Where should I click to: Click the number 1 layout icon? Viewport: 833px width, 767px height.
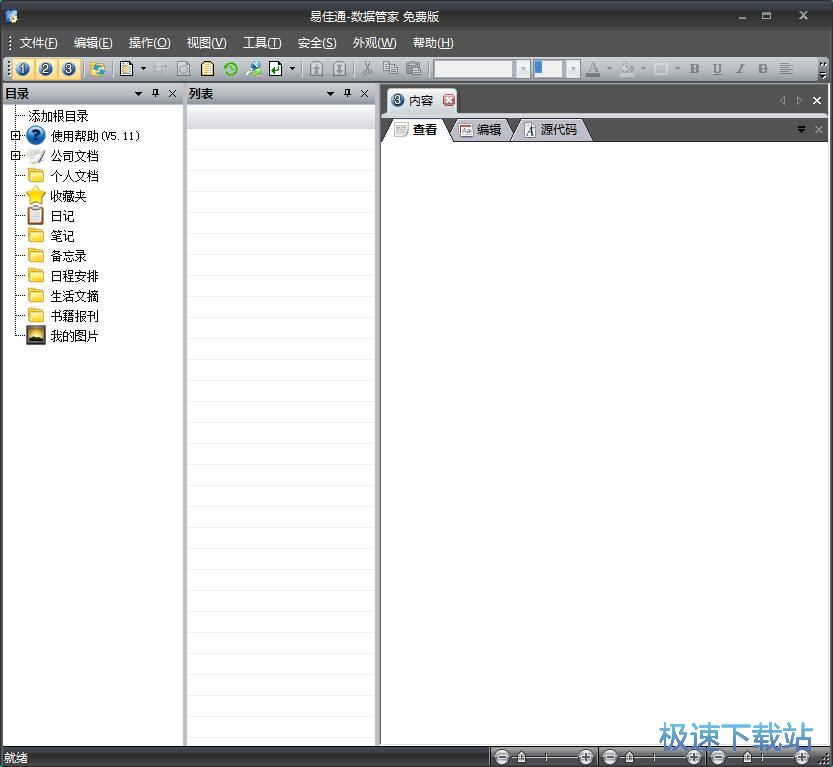click(23, 69)
